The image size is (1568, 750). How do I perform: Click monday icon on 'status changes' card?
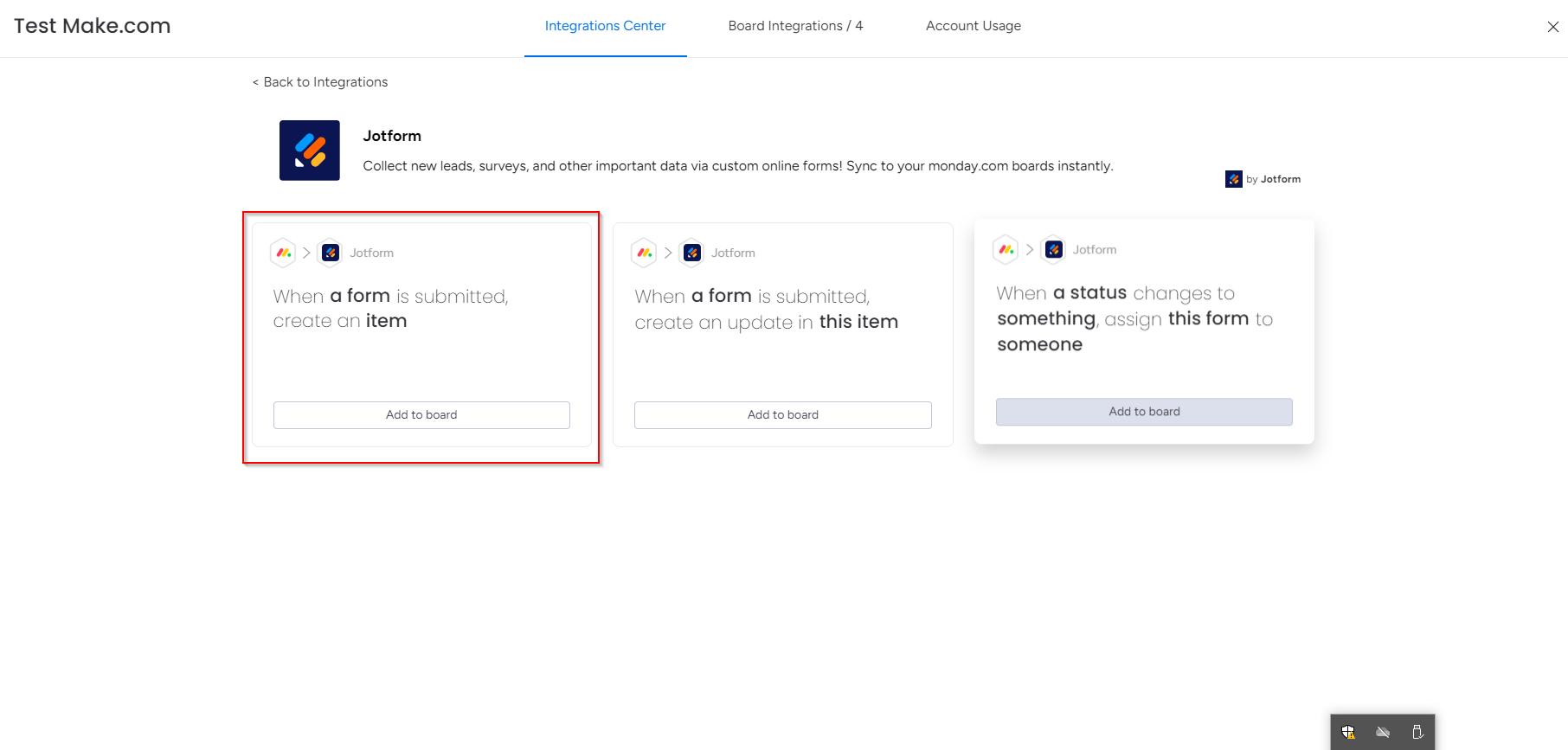[1006, 249]
